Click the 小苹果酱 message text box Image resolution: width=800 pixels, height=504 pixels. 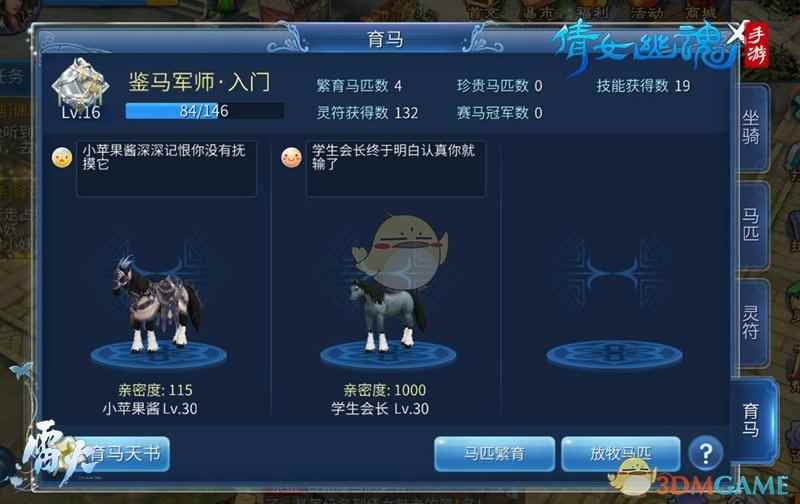click(166, 169)
